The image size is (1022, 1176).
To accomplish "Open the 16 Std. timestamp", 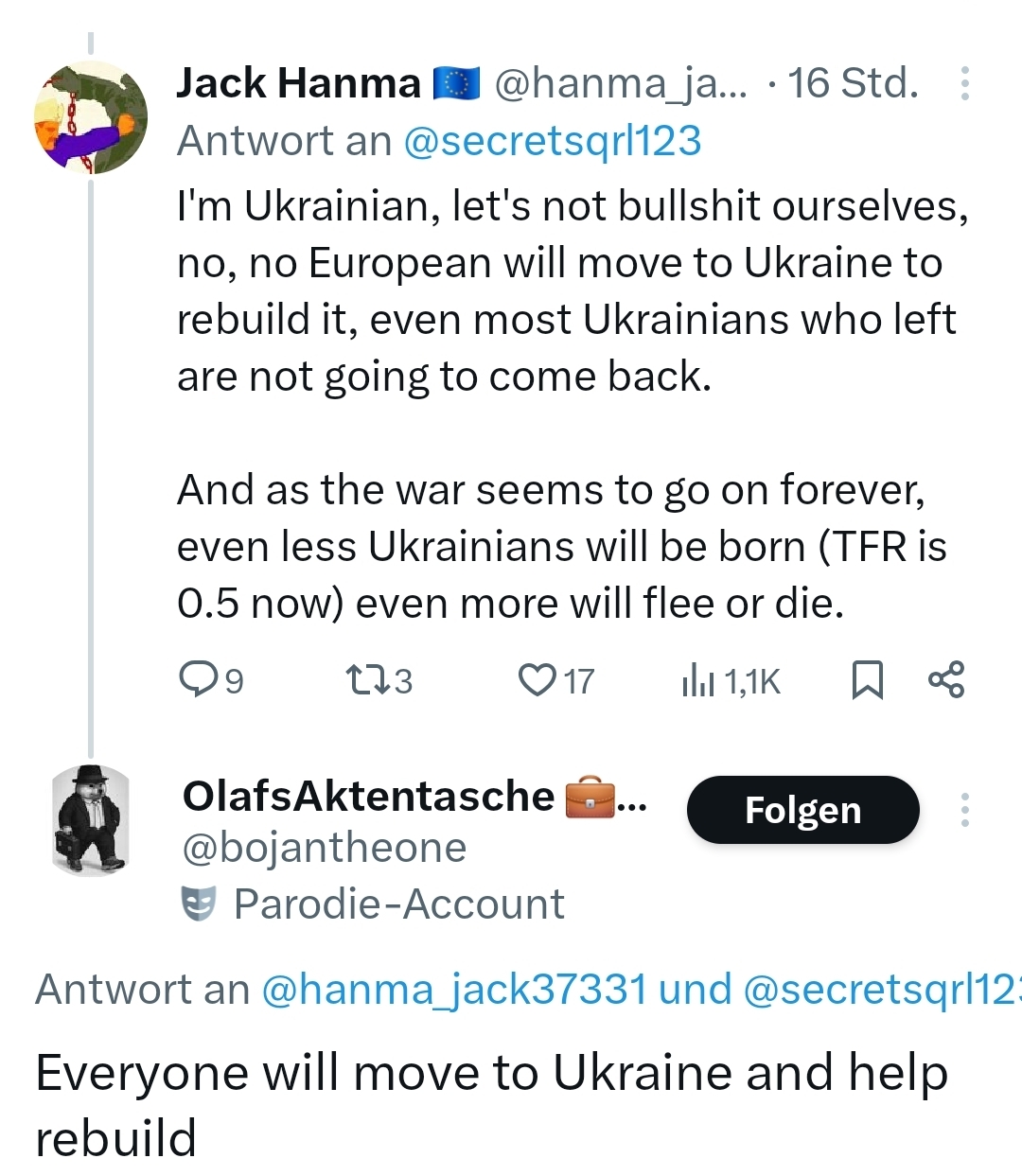I will coord(853,83).
